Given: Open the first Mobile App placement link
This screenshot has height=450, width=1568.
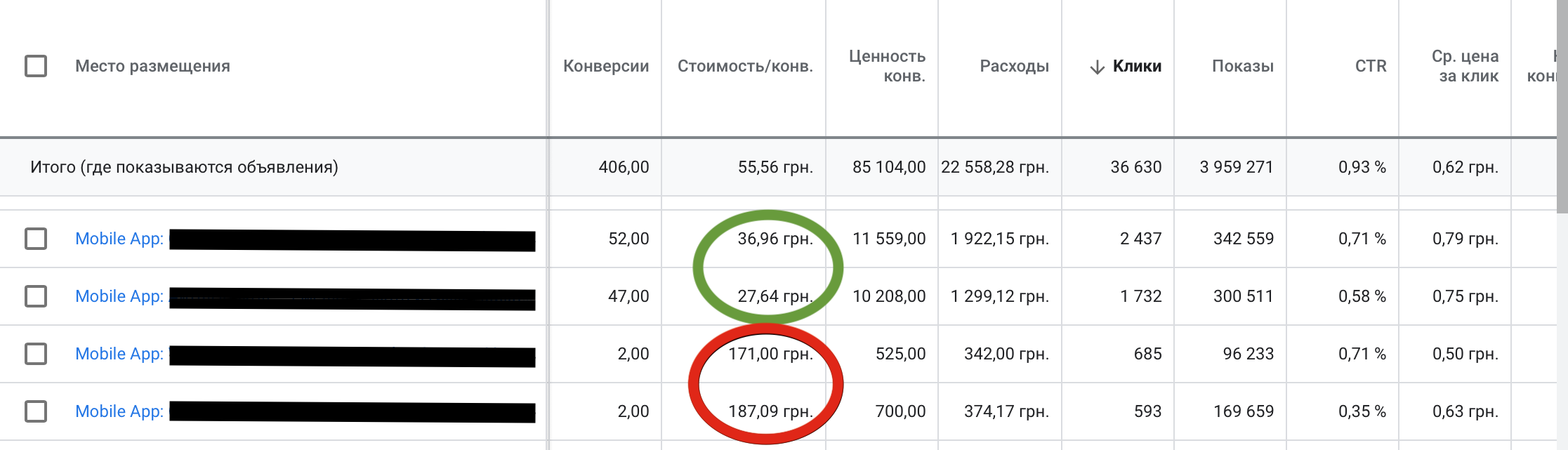Looking at the screenshot, I should tap(119, 239).
